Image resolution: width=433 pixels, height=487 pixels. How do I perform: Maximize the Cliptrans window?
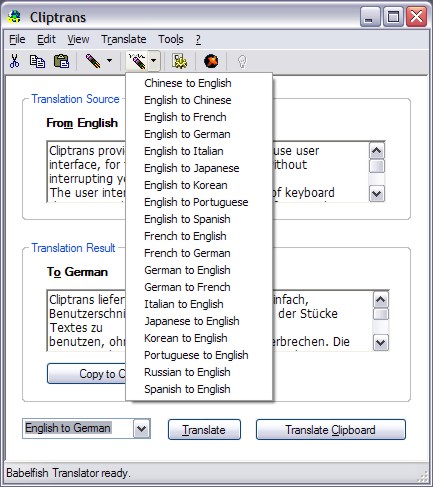point(393,17)
